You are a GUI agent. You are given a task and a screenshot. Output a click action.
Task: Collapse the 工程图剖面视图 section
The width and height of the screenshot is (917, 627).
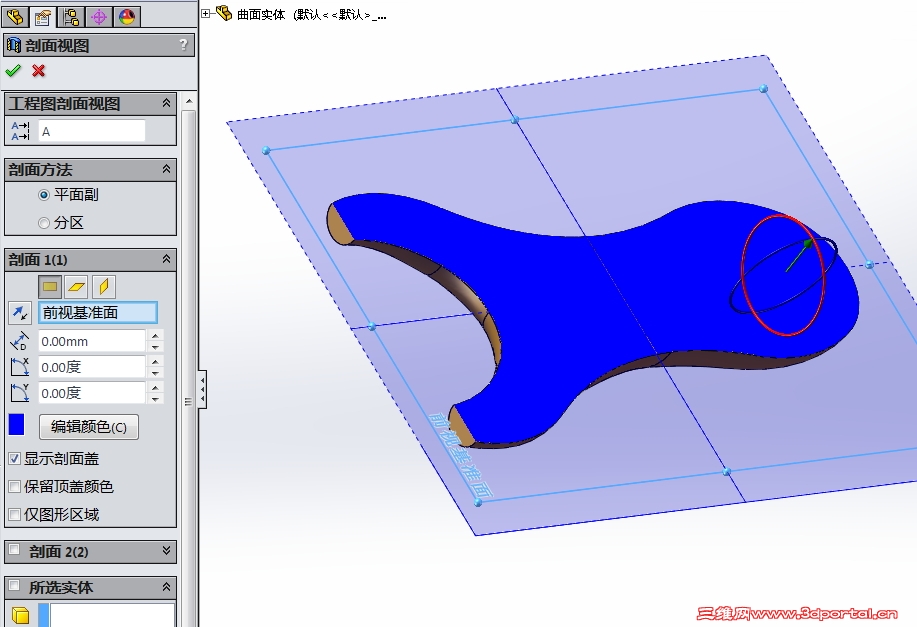[x=166, y=104]
